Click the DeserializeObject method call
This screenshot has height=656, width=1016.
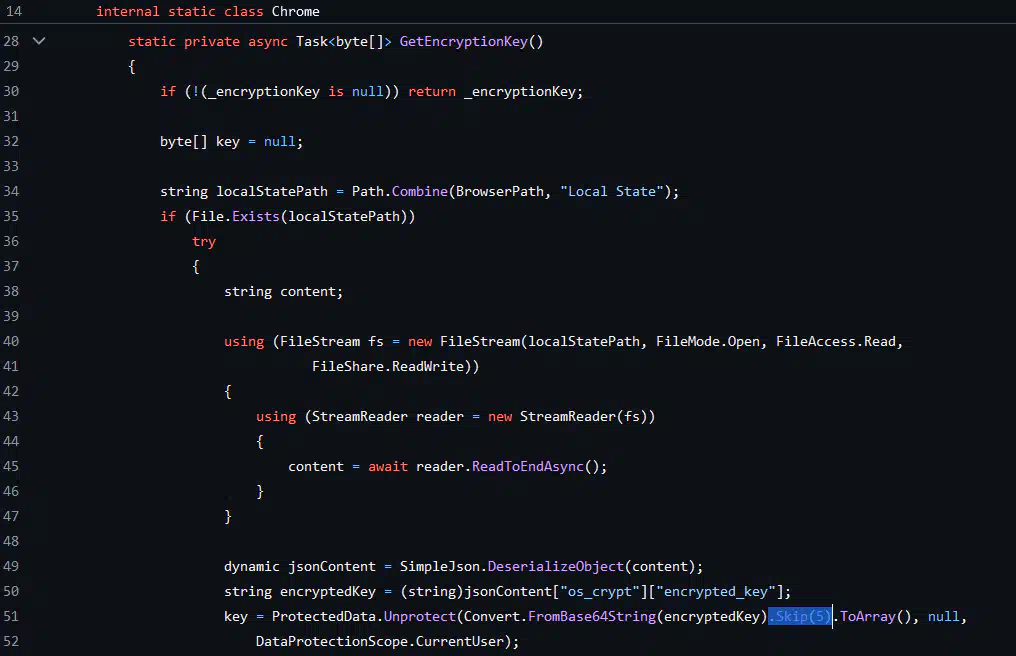(x=555, y=566)
